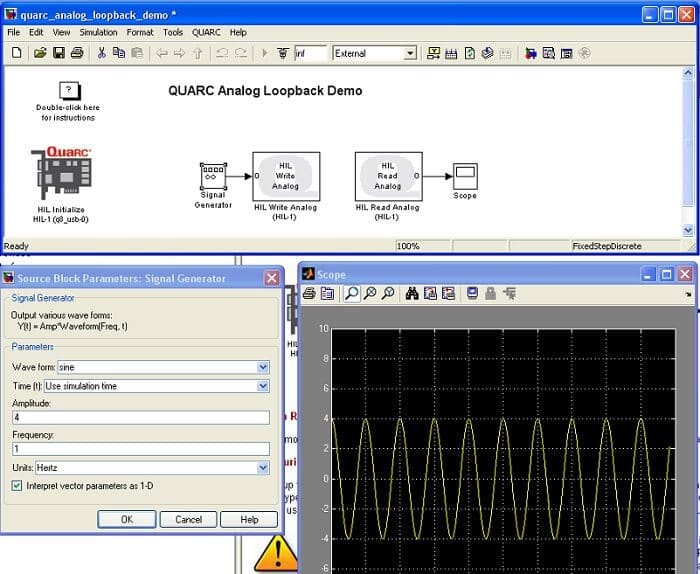Select the Zoom tool in Scope window

coord(352,294)
